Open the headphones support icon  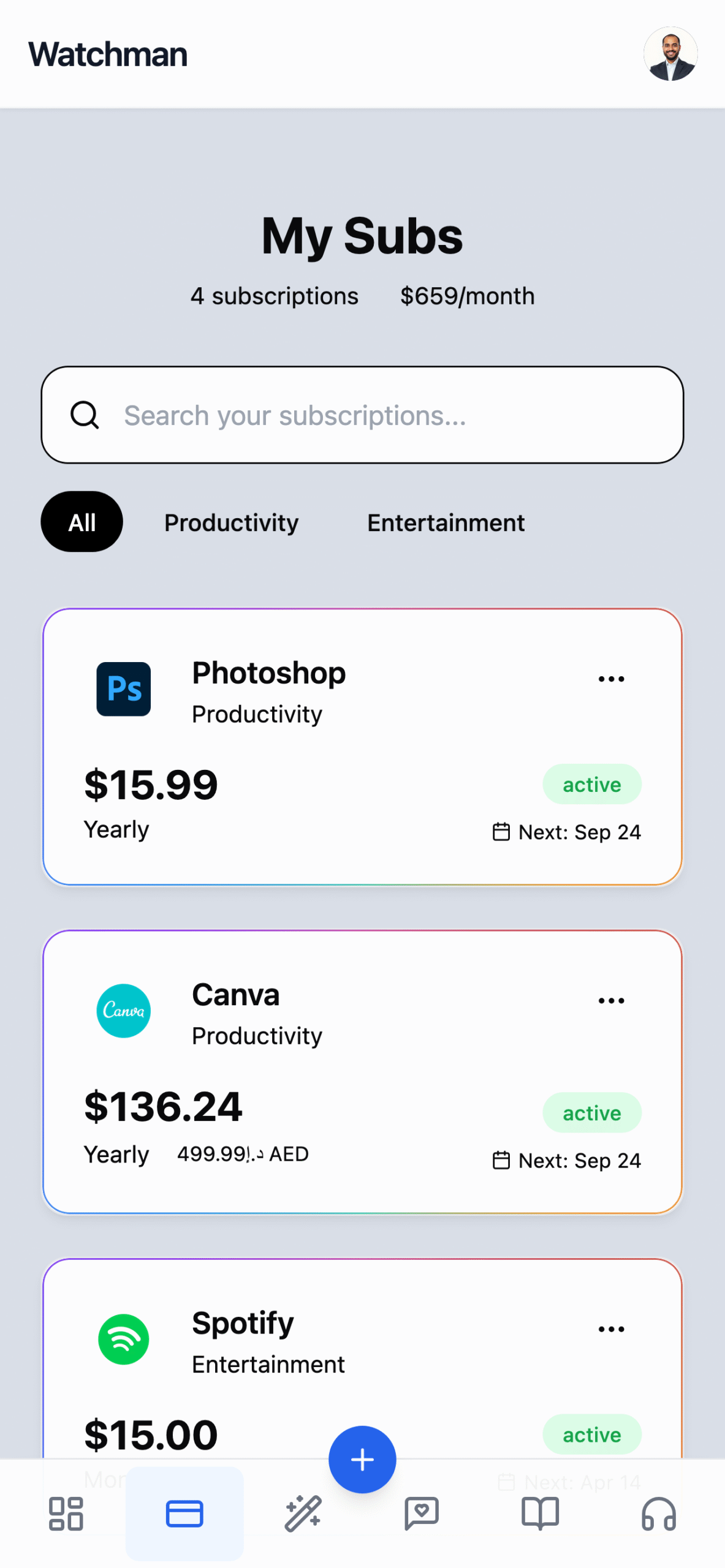point(659,1513)
